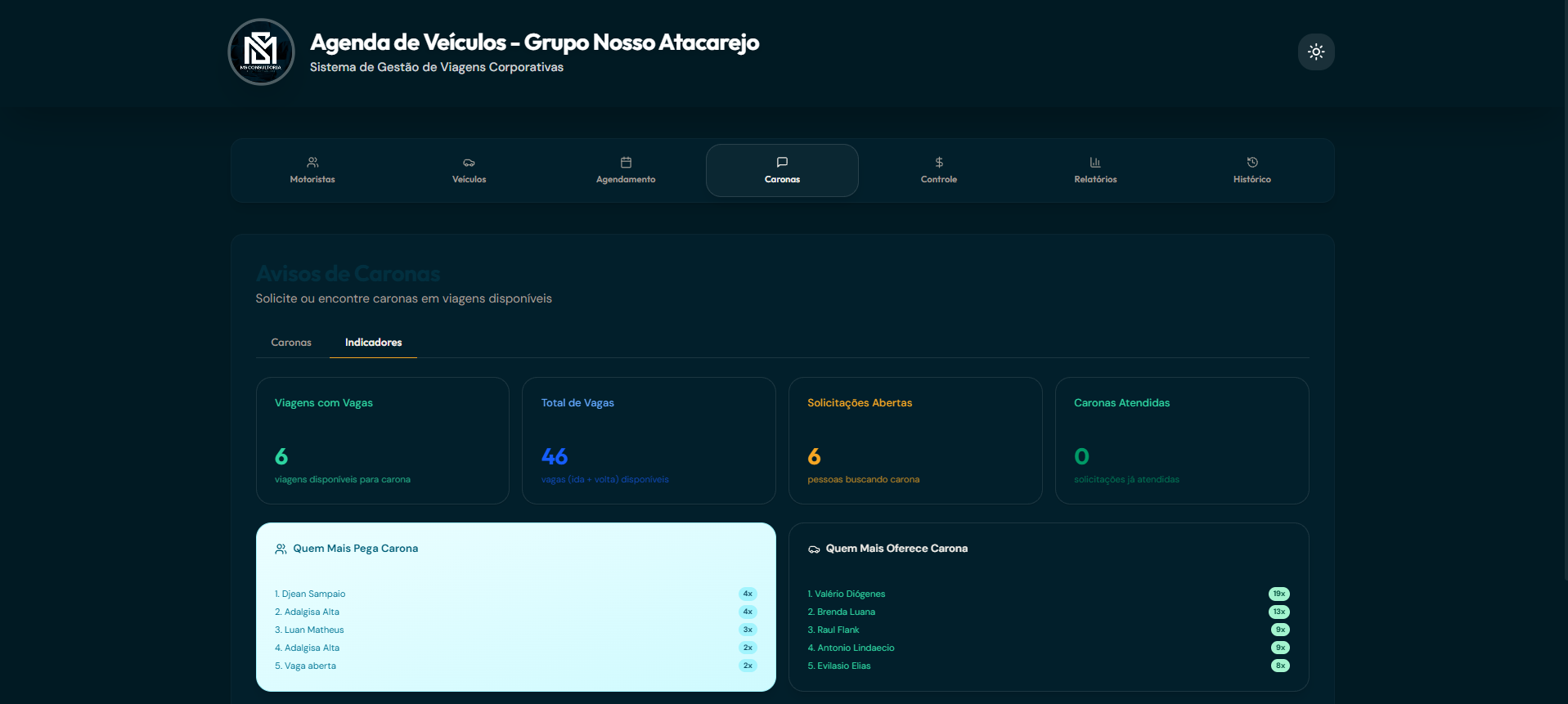The height and width of the screenshot is (704, 1568).
Task: Click the Quem Mais Pega Carona heading
Action: 356,549
